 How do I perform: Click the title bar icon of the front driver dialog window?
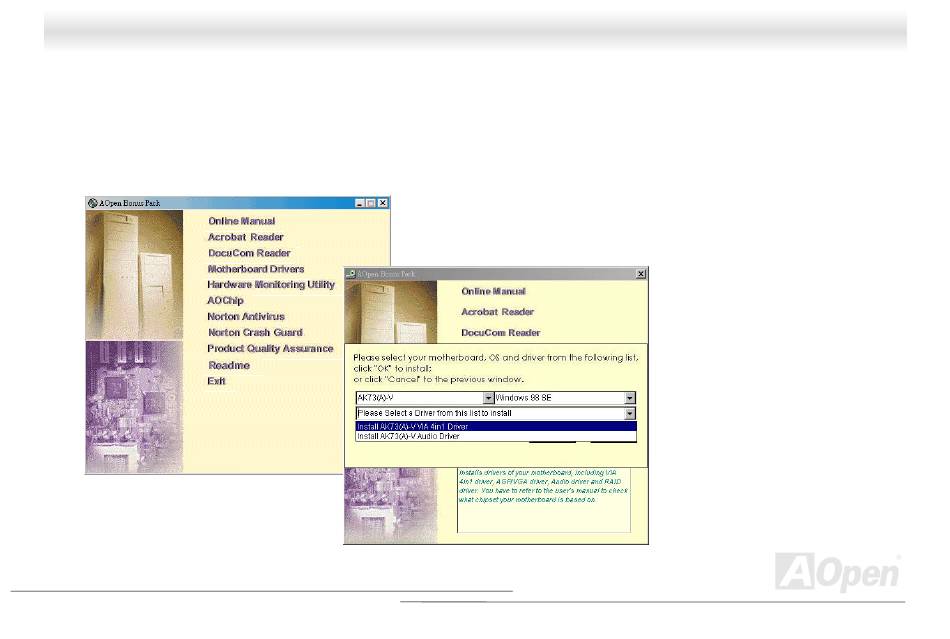coord(351,274)
